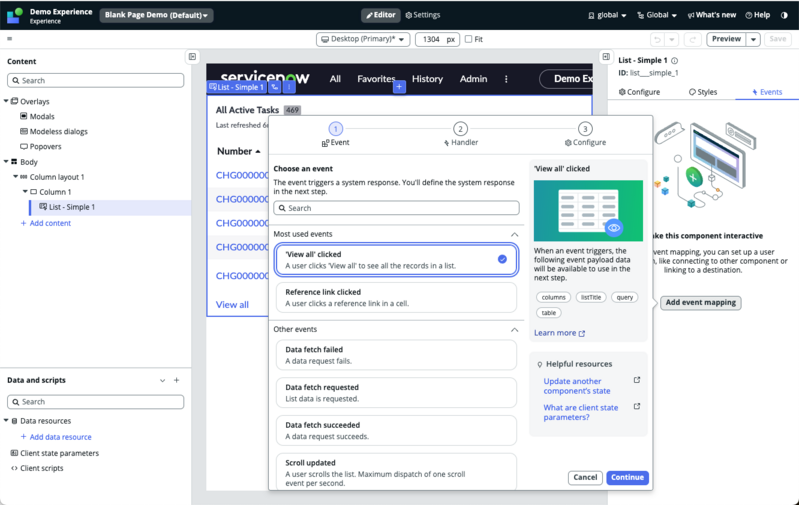The width and height of the screenshot is (799, 505).
Task: Click the blue plus add-component button on canvas
Action: [399, 87]
